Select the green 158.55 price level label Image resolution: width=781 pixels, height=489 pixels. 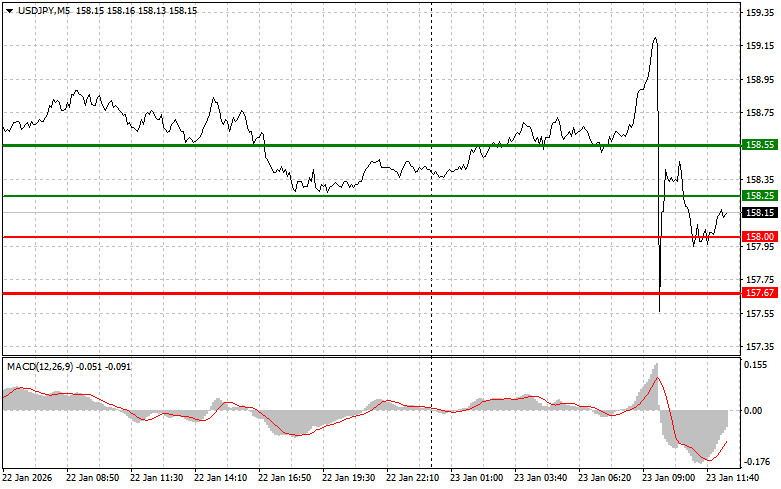(760, 145)
